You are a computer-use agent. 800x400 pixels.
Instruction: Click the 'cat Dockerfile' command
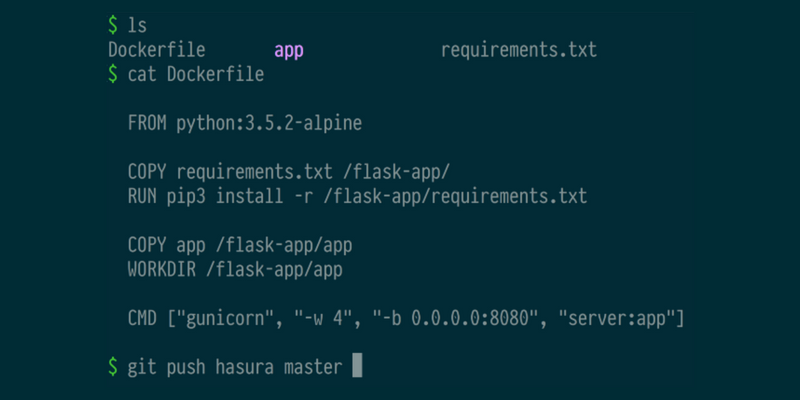pyautogui.click(x=196, y=74)
